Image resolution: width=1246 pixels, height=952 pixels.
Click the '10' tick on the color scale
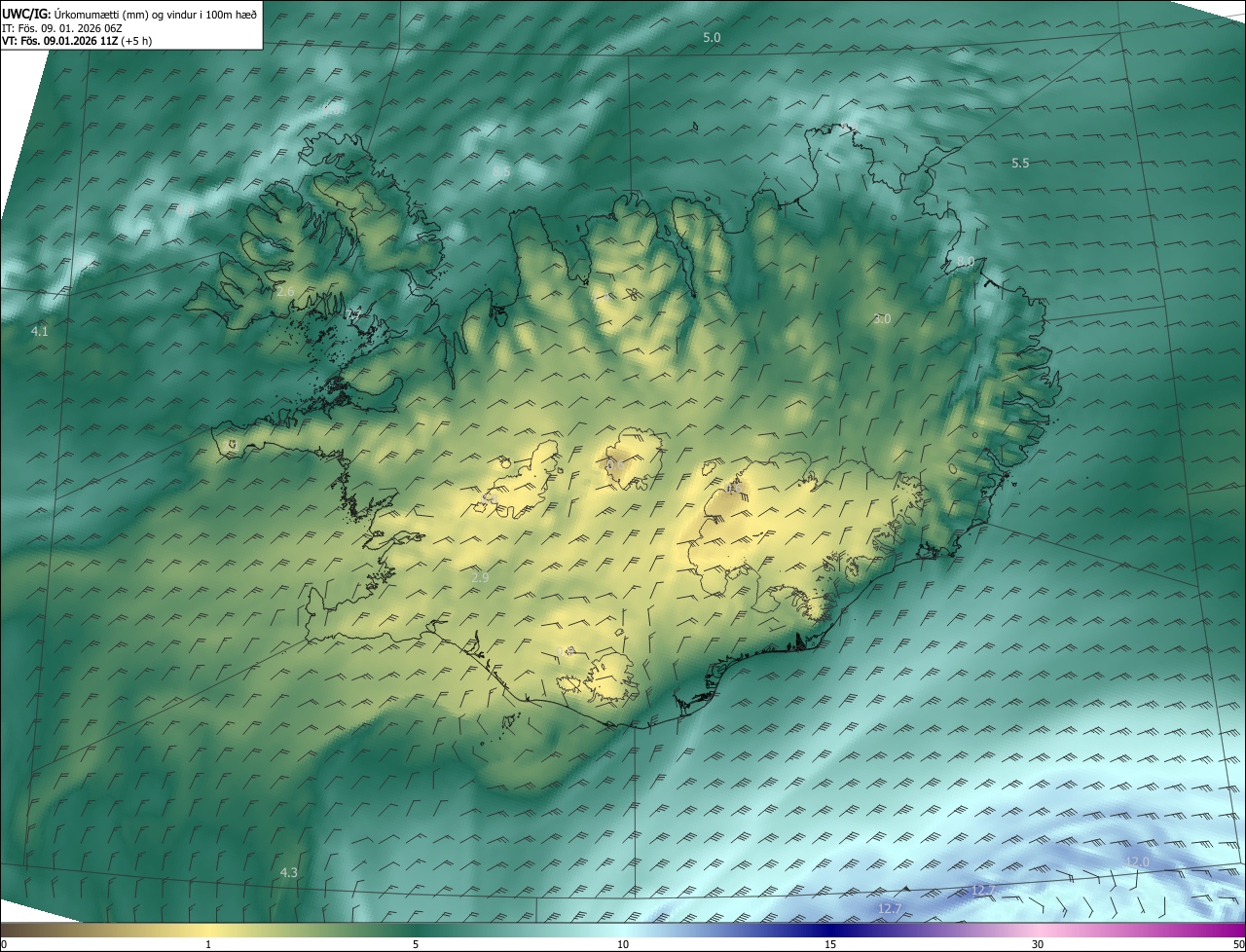click(x=623, y=944)
